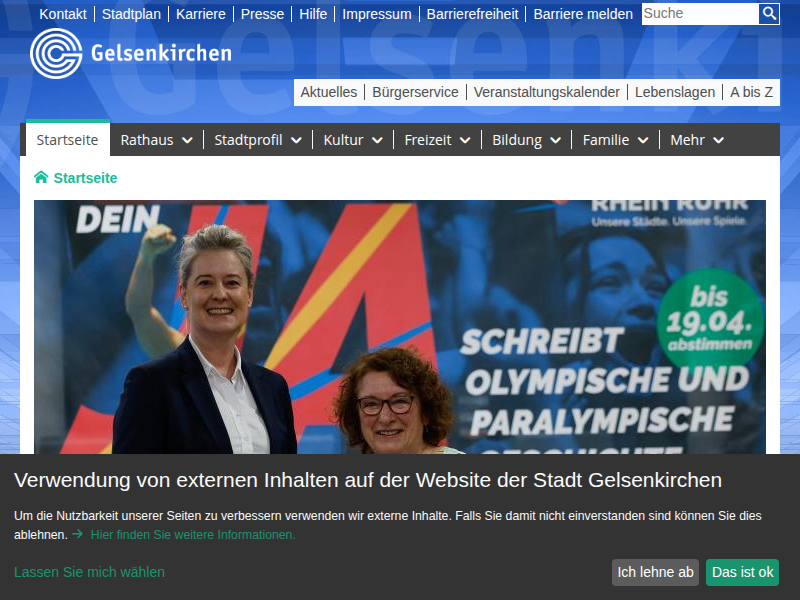800x600 pixels.
Task: Click the green home breadcrumb icon
Action: pyautogui.click(x=41, y=178)
